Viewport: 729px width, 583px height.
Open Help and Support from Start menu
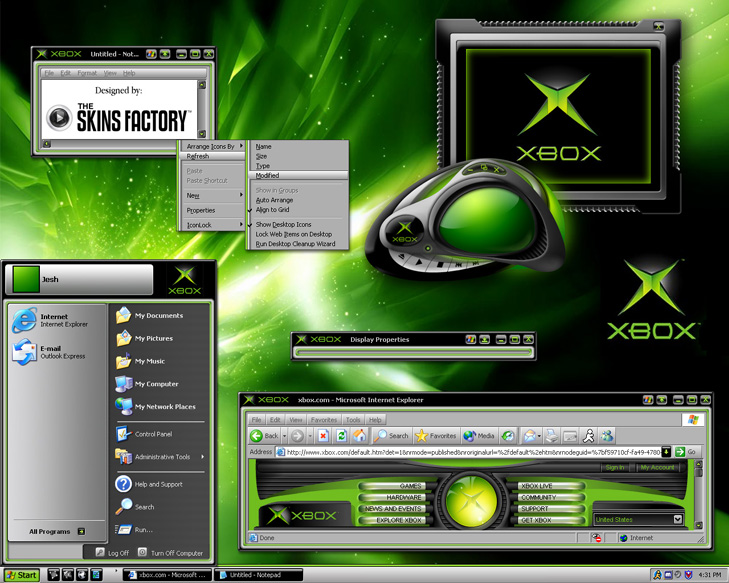pyautogui.click(x=149, y=484)
